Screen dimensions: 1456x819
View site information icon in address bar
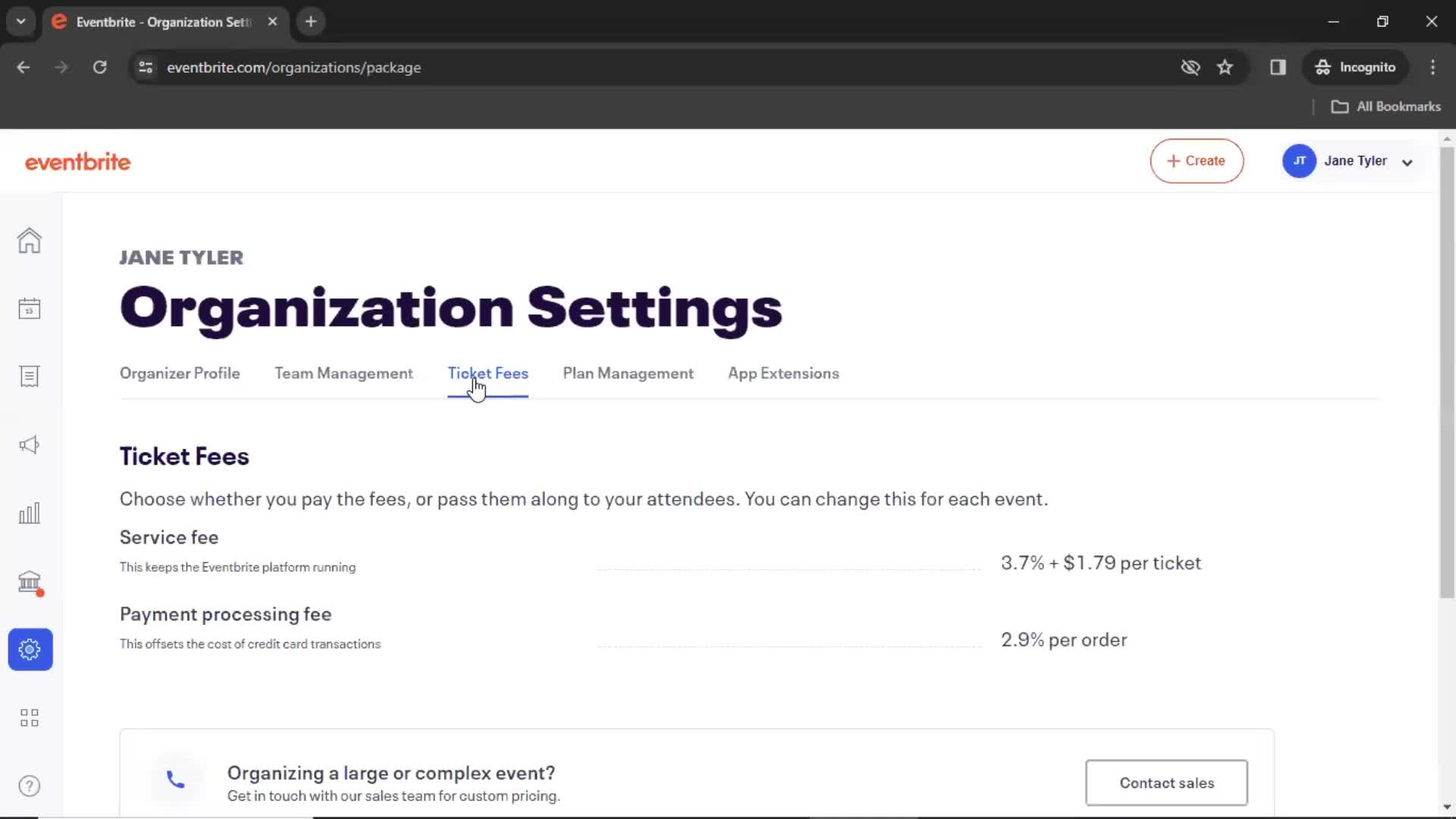146,67
